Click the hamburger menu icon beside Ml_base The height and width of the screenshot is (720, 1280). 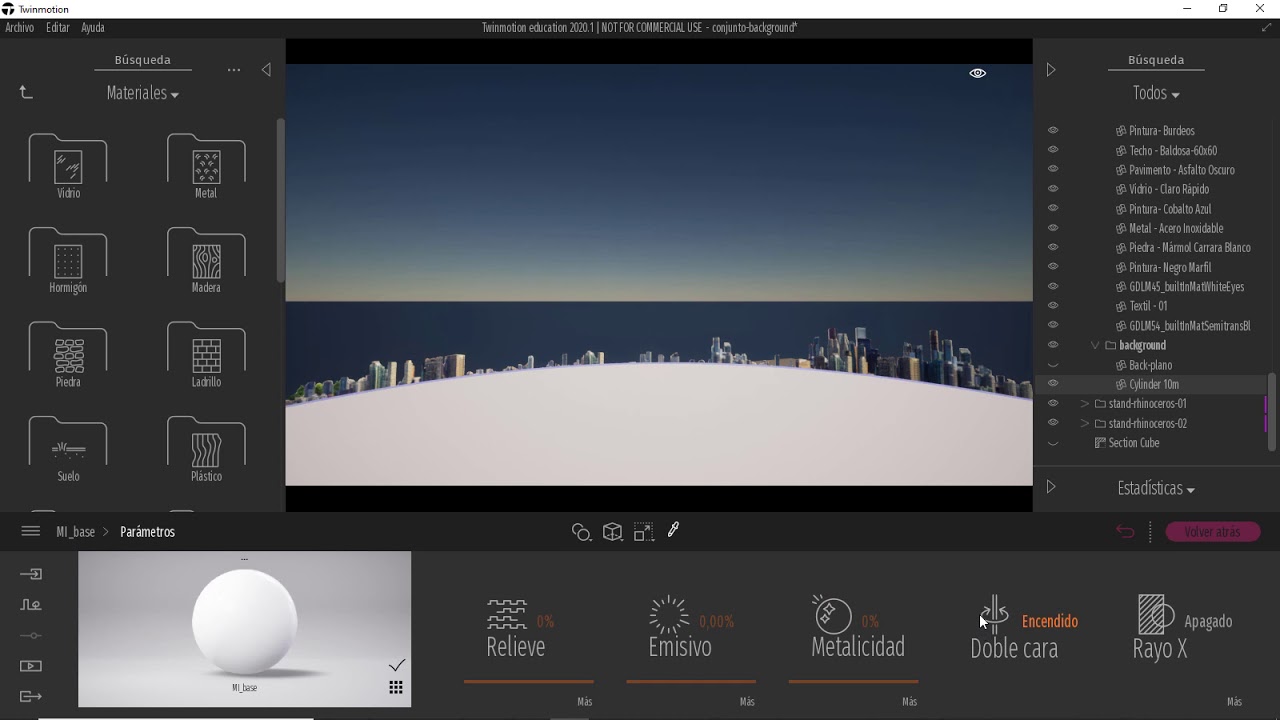(30, 532)
